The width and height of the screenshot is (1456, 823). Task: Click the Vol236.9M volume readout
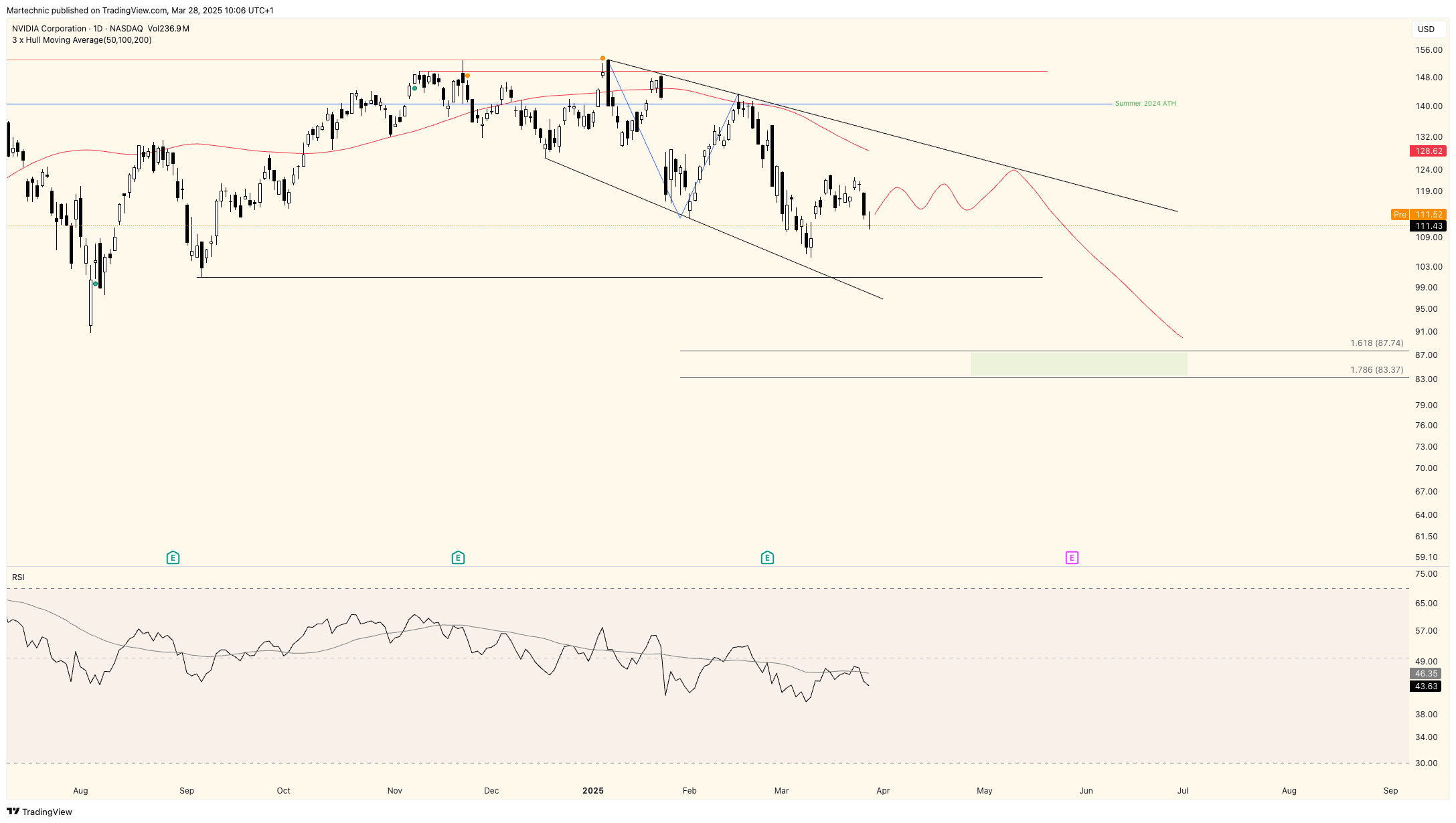coord(168,29)
